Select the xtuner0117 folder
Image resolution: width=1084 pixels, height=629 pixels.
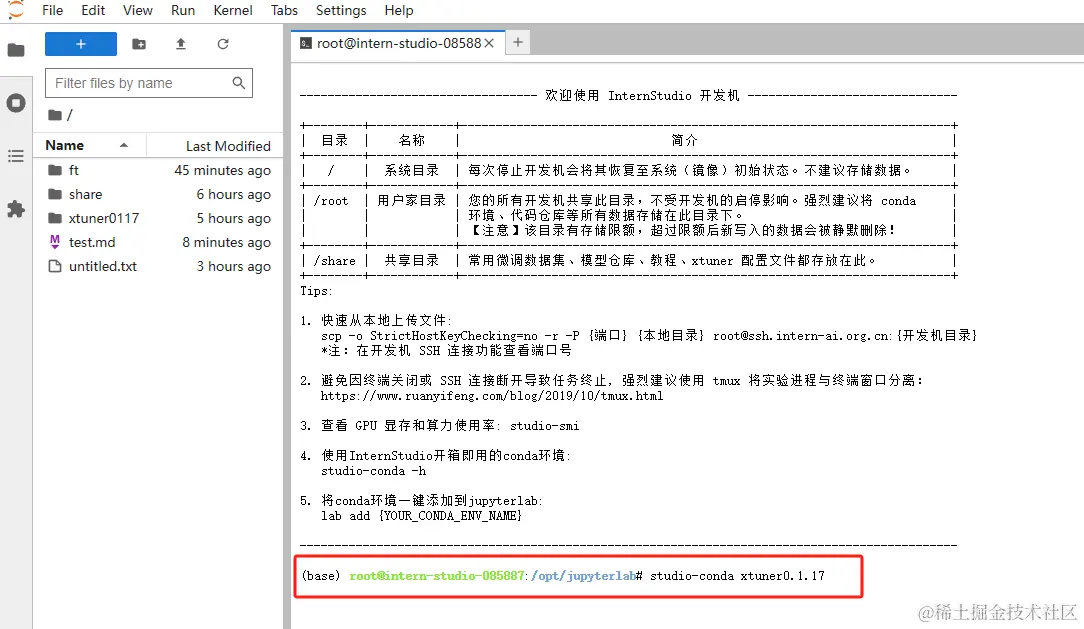coord(160,218)
